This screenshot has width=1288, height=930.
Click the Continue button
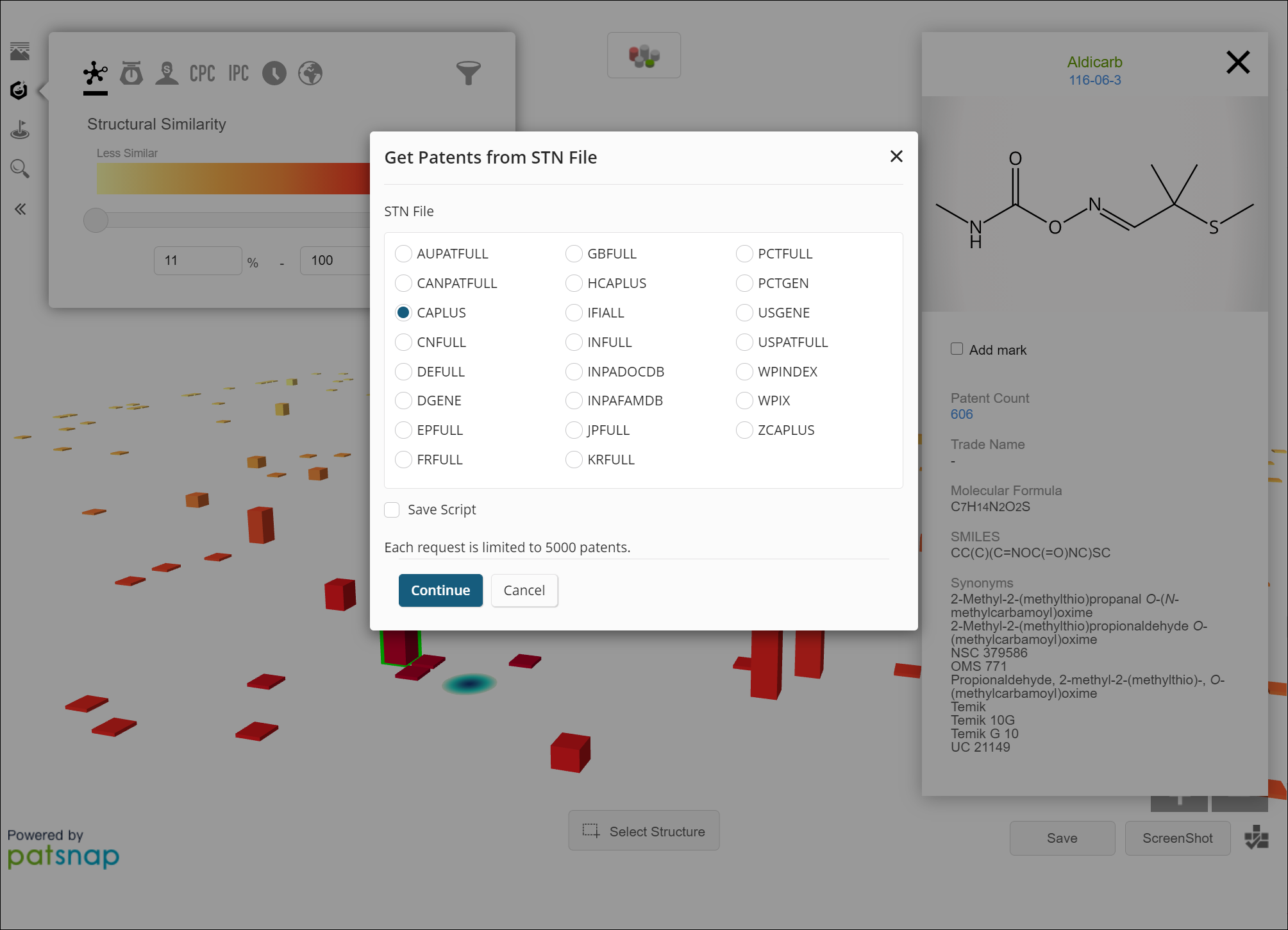point(440,591)
